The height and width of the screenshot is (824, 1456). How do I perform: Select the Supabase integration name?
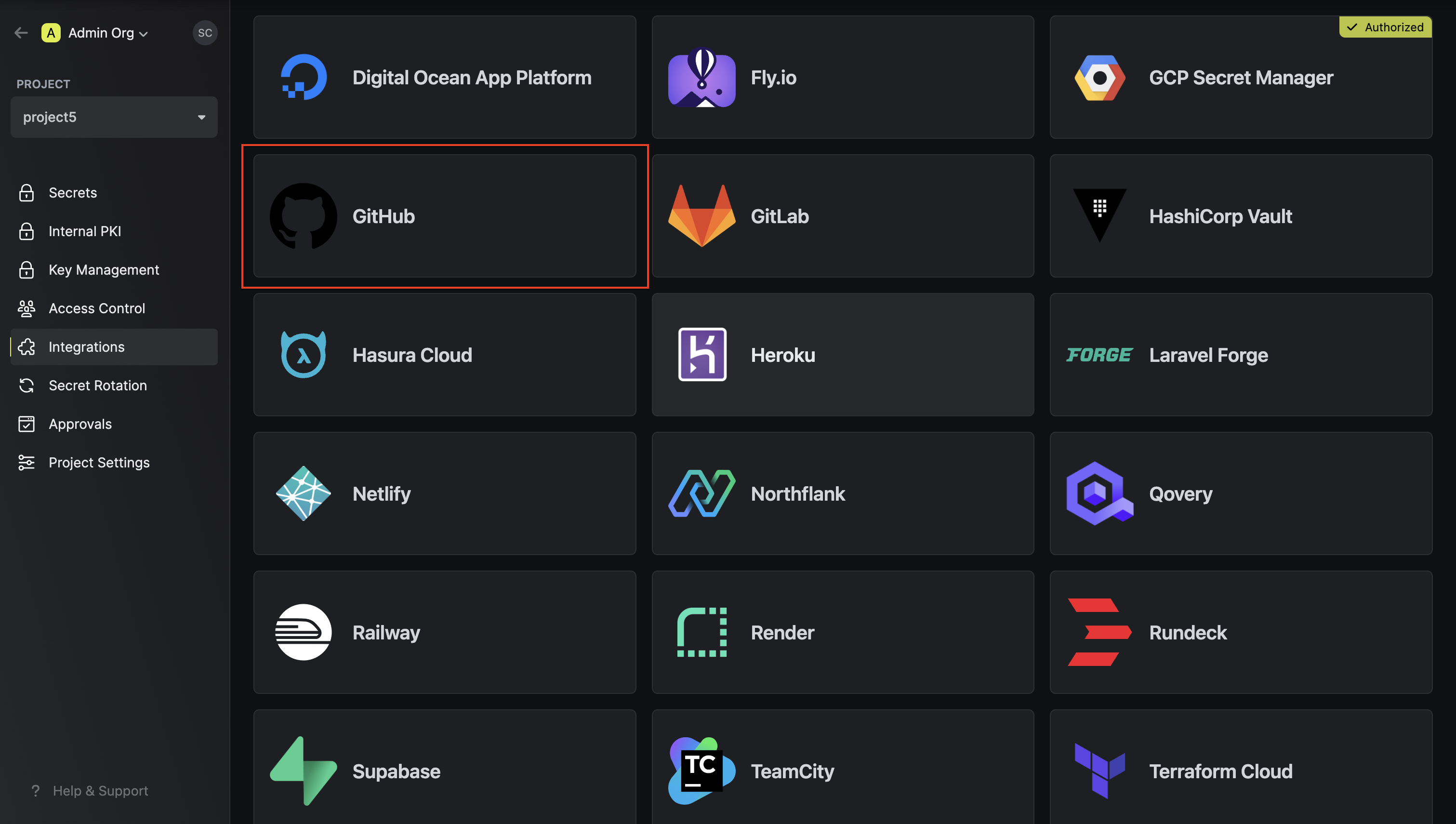click(x=396, y=771)
